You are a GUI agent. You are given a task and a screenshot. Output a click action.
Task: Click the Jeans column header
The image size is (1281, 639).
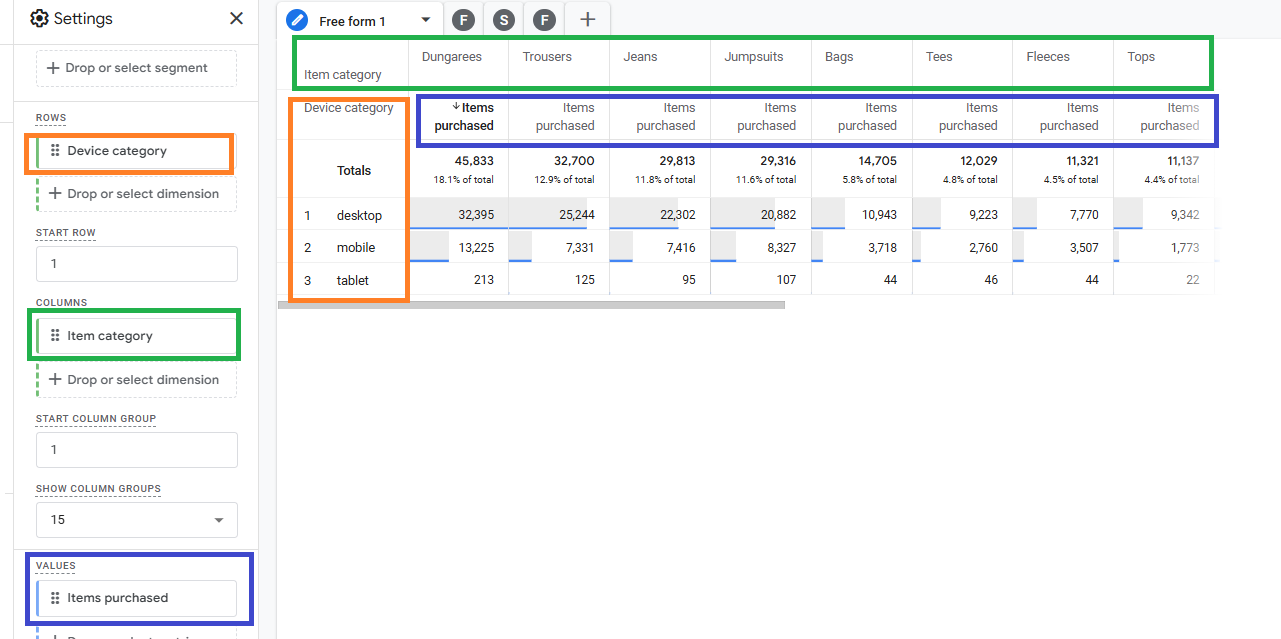(640, 57)
